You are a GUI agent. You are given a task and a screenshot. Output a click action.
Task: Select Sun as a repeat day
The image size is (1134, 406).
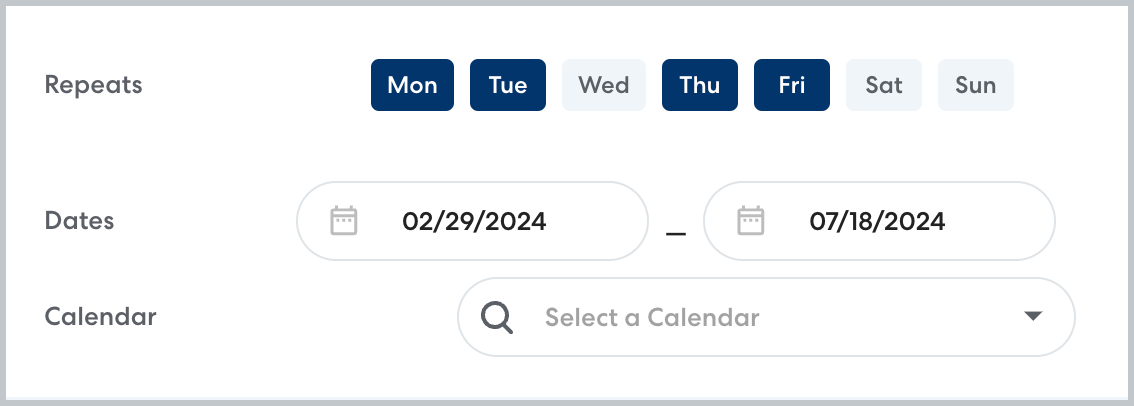(x=975, y=85)
